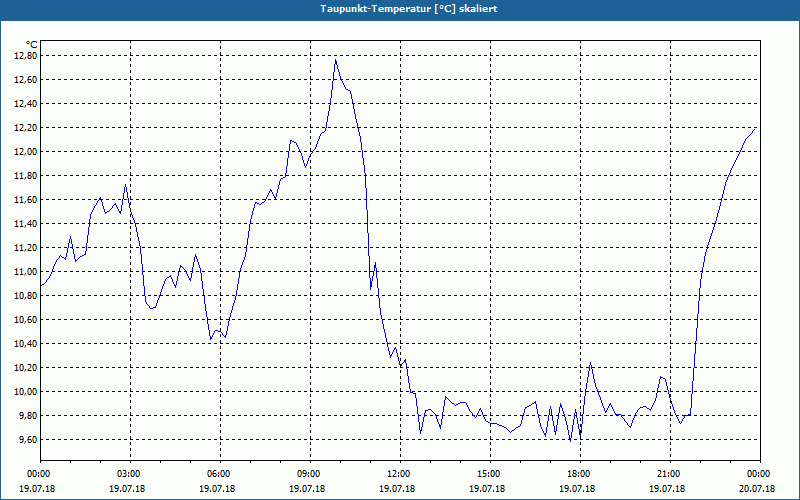Click the 15:00 time label
This screenshot has width=800, height=500.
[x=490, y=473]
